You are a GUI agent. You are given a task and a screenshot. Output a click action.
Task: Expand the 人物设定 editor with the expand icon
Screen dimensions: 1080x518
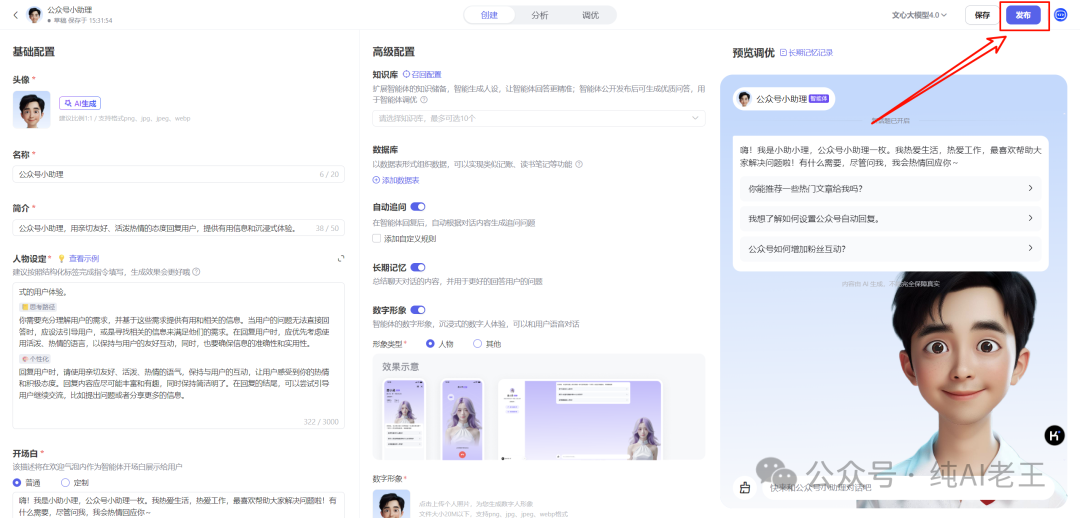[x=341, y=258]
